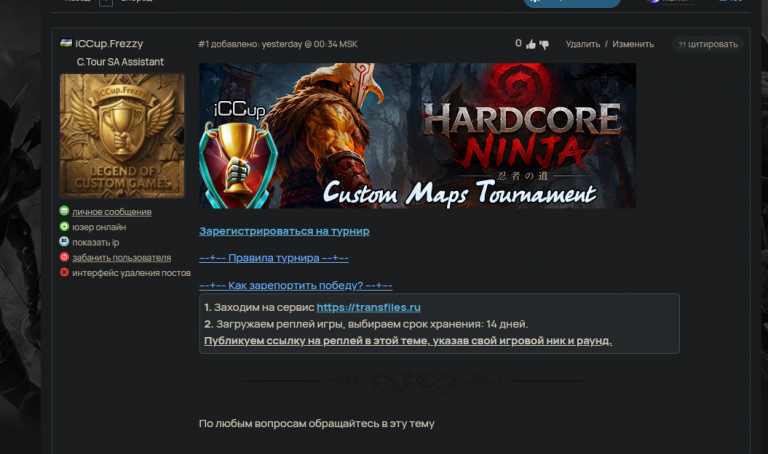Click the 'C.Tour SA Assistant' title text
Image resolution: width=768 pixels, height=454 pixels.
click(120, 62)
